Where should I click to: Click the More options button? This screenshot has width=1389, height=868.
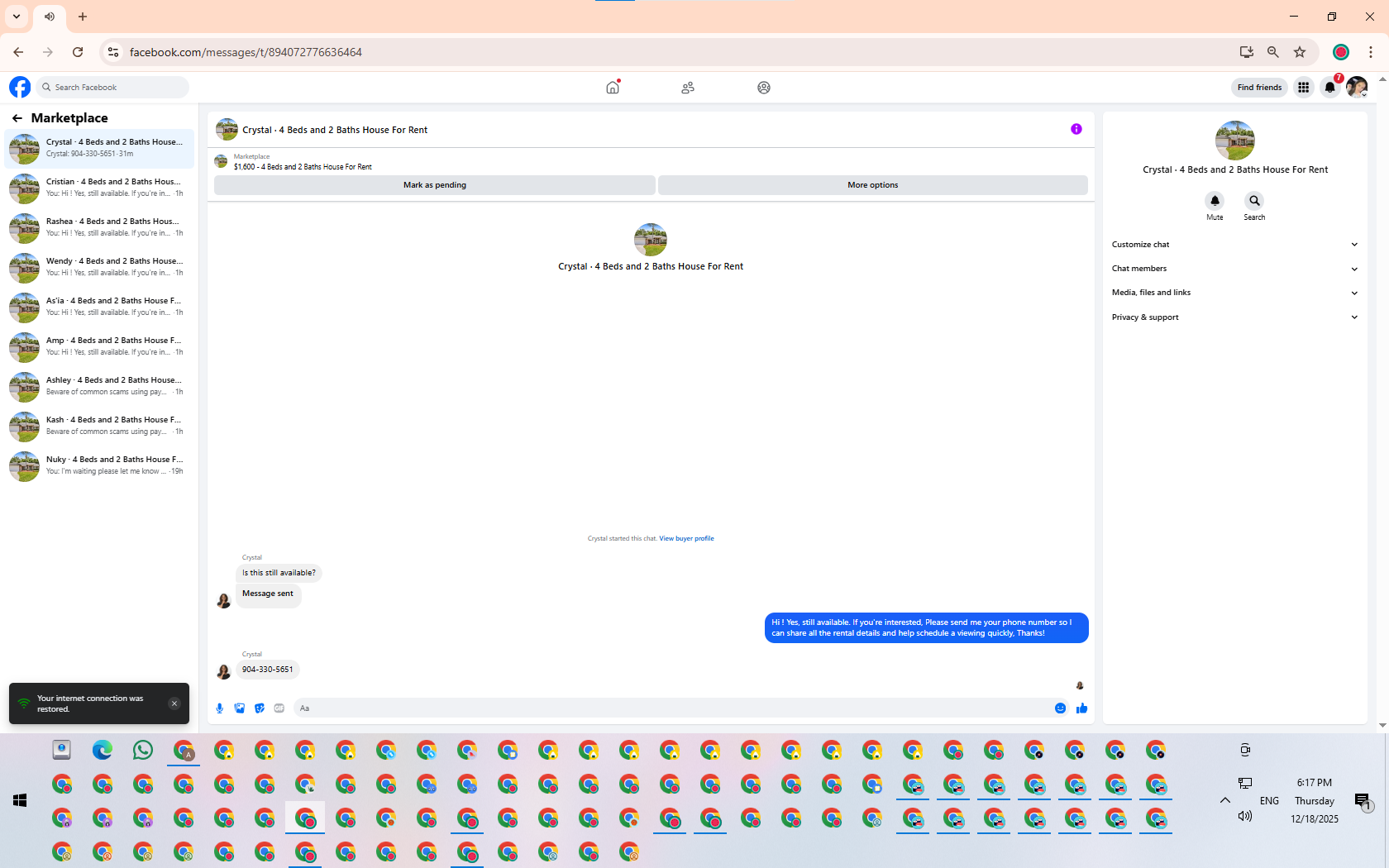tap(873, 185)
